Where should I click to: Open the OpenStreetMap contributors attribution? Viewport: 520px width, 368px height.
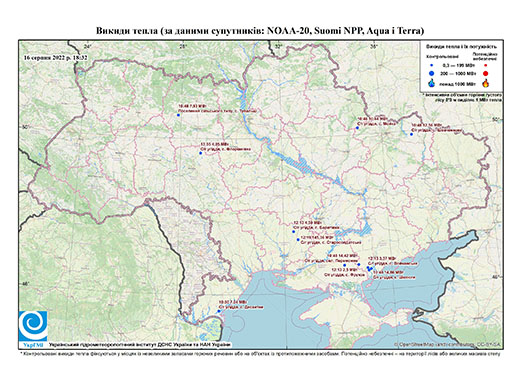click(448, 344)
